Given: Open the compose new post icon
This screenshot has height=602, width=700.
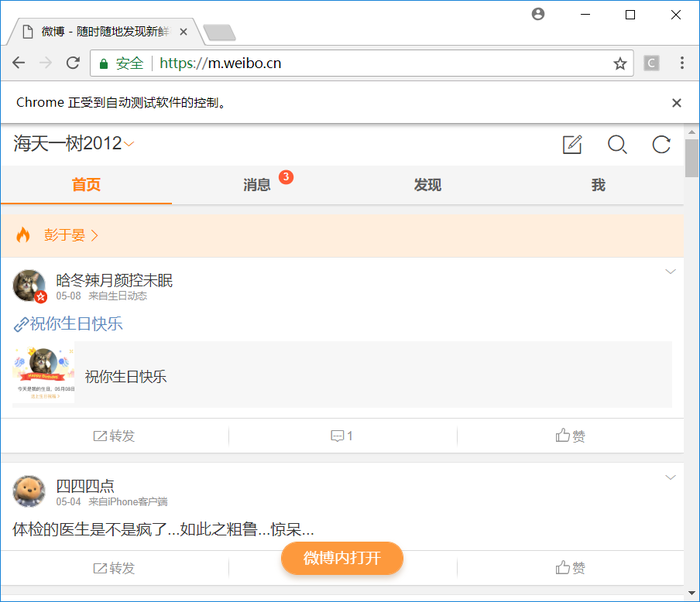Looking at the screenshot, I should tap(572, 144).
